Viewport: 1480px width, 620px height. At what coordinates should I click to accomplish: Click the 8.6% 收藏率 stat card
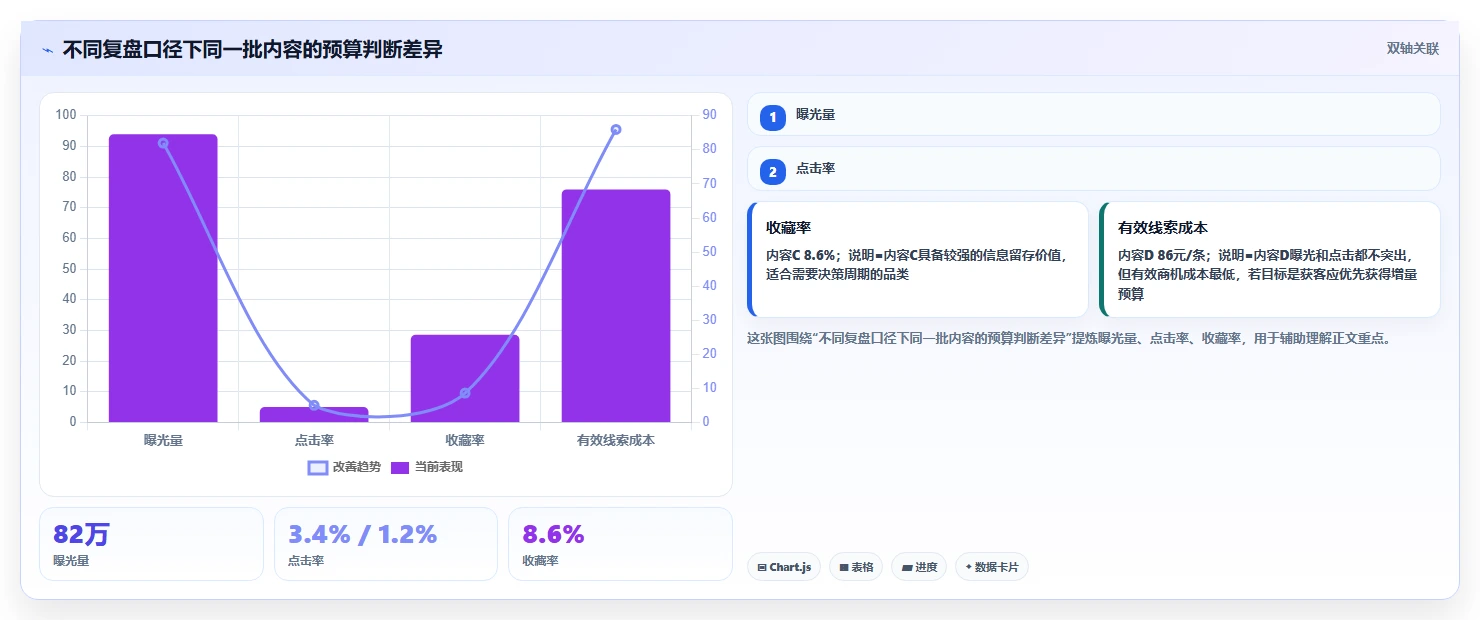click(620, 544)
